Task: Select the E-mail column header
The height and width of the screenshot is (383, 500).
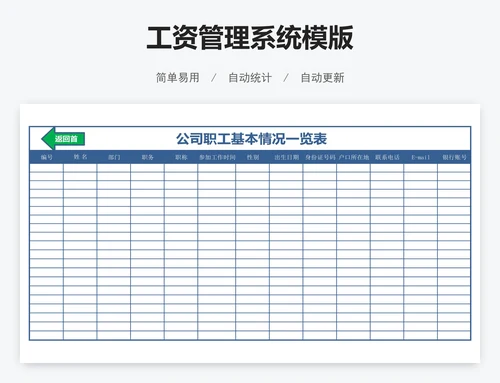Action: pyautogui.click(x=421, y=157)
